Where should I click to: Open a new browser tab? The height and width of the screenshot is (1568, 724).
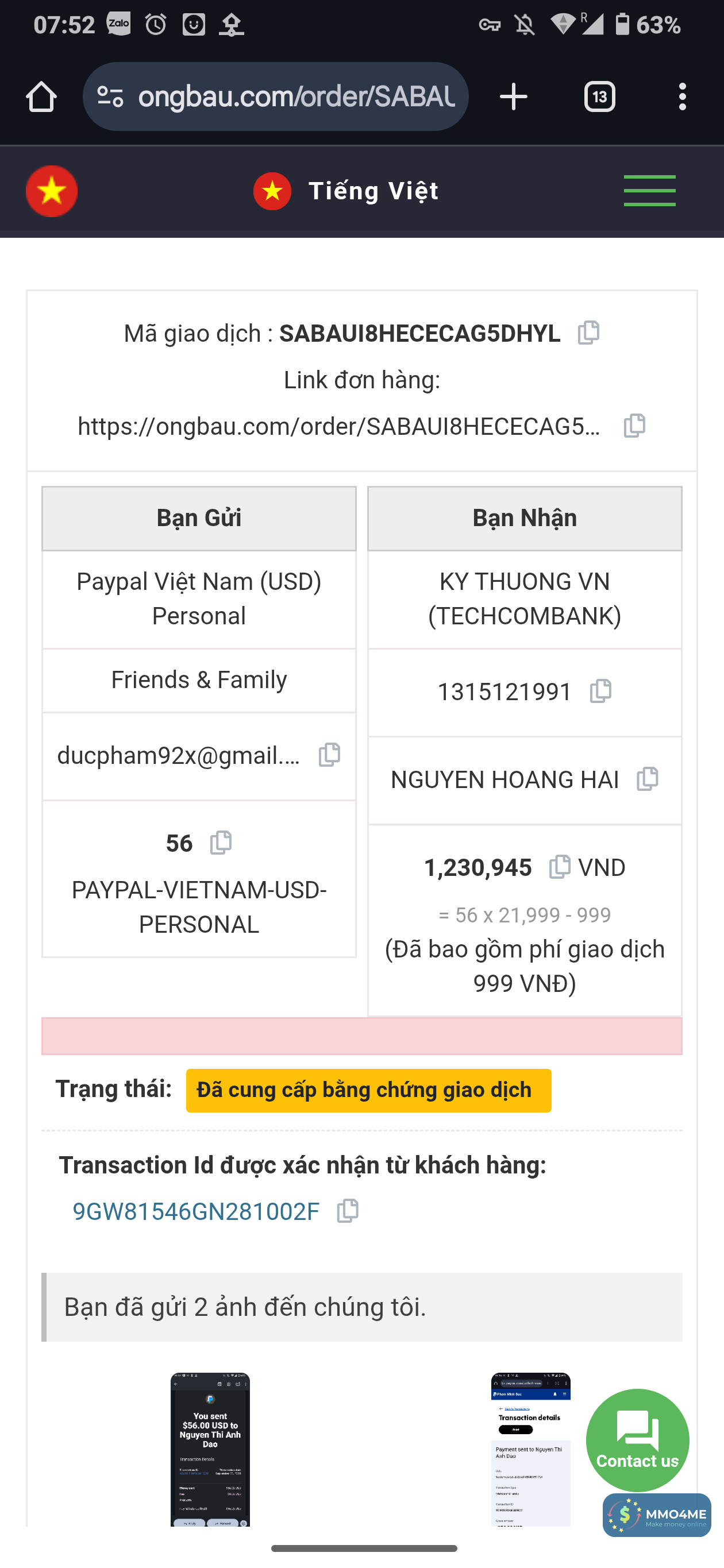(513, 97)
